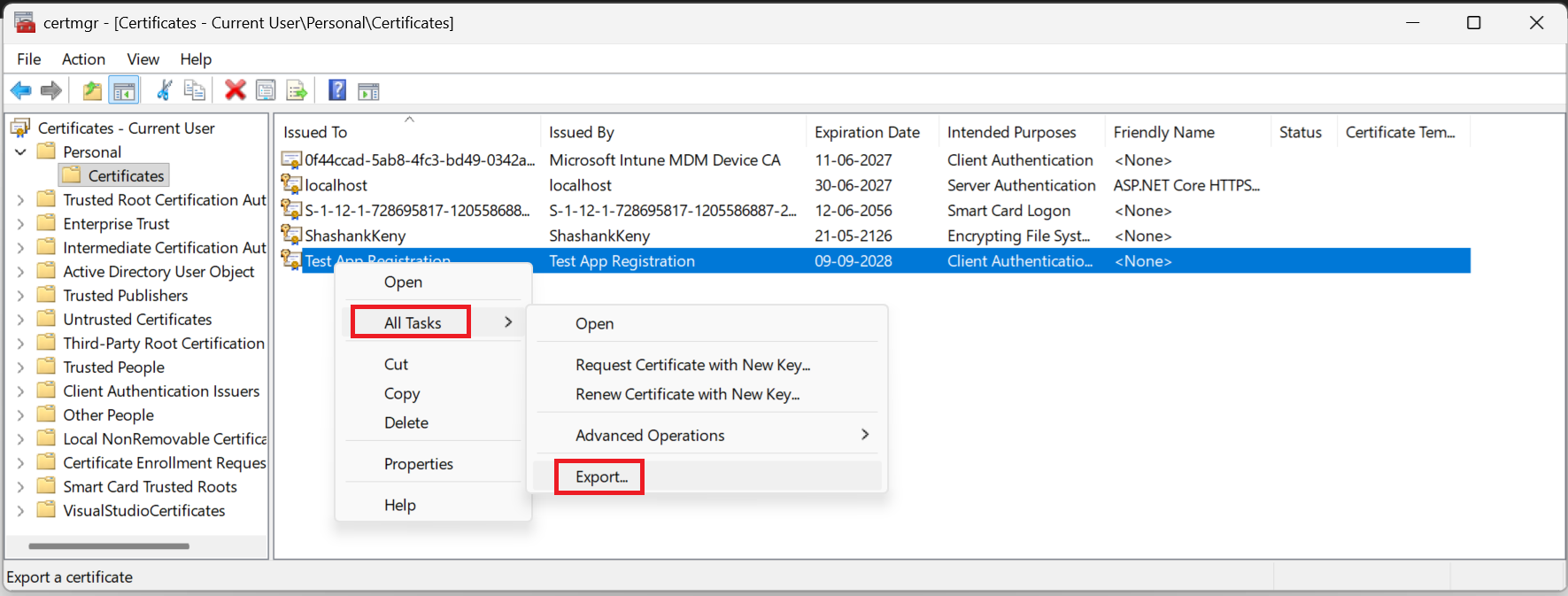Click the Export List toolbar icon
1568x596 pixels.
(x=297, y=90)
